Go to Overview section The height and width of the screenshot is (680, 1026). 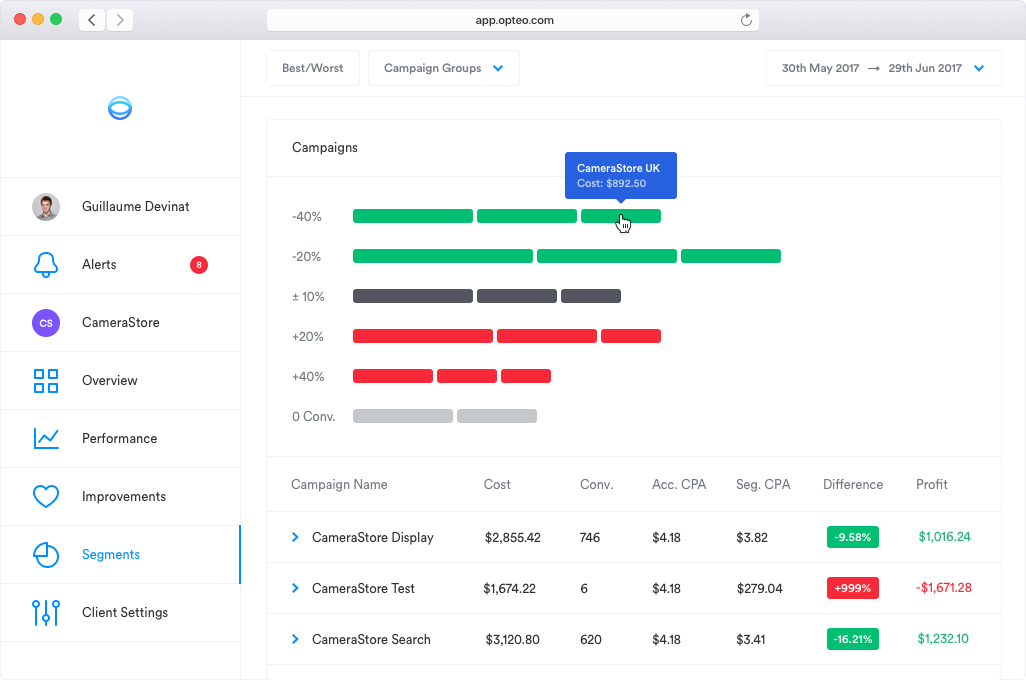coord(120,381)
